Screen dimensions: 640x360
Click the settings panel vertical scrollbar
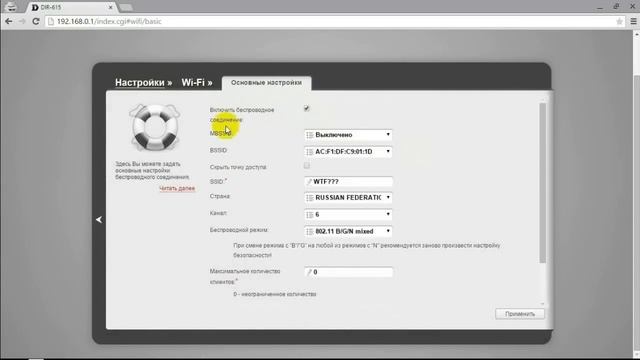click(542, 183)
